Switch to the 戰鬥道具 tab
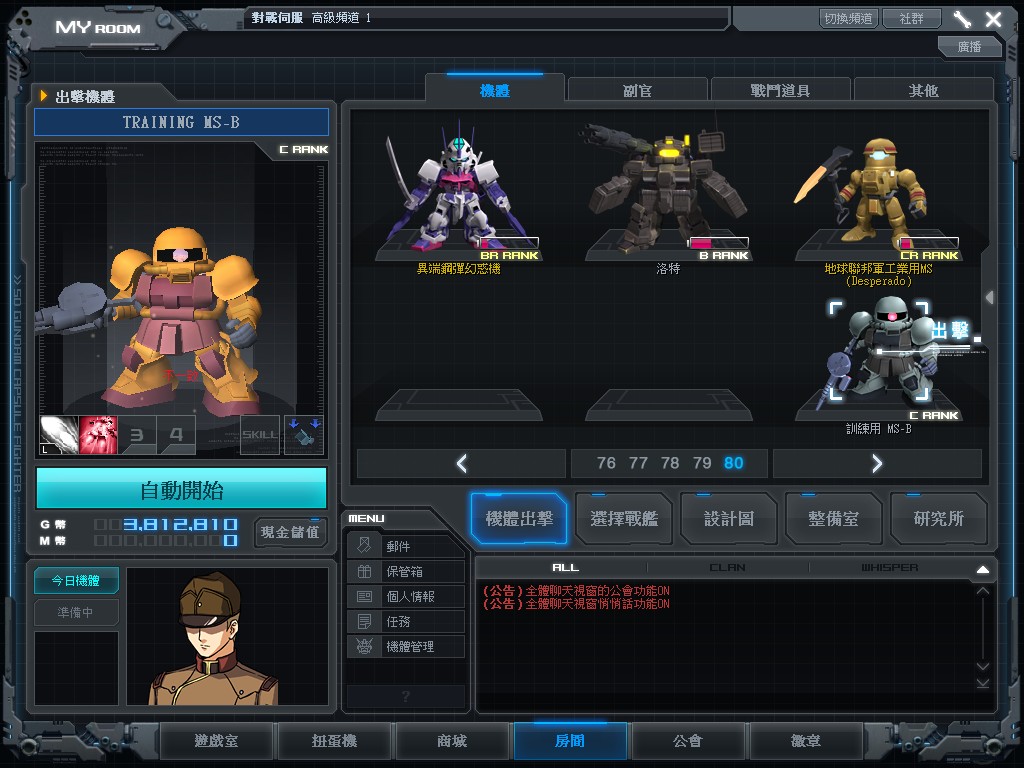The width and height of the screenshot is (1024, 768). [x=780, y=91]
